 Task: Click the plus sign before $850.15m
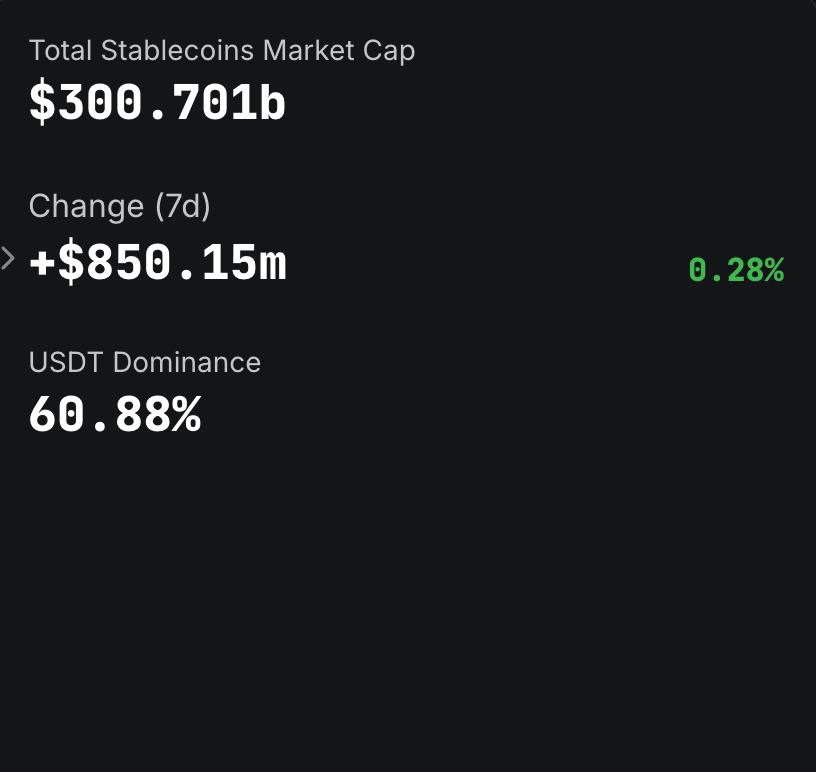[42, 263]
